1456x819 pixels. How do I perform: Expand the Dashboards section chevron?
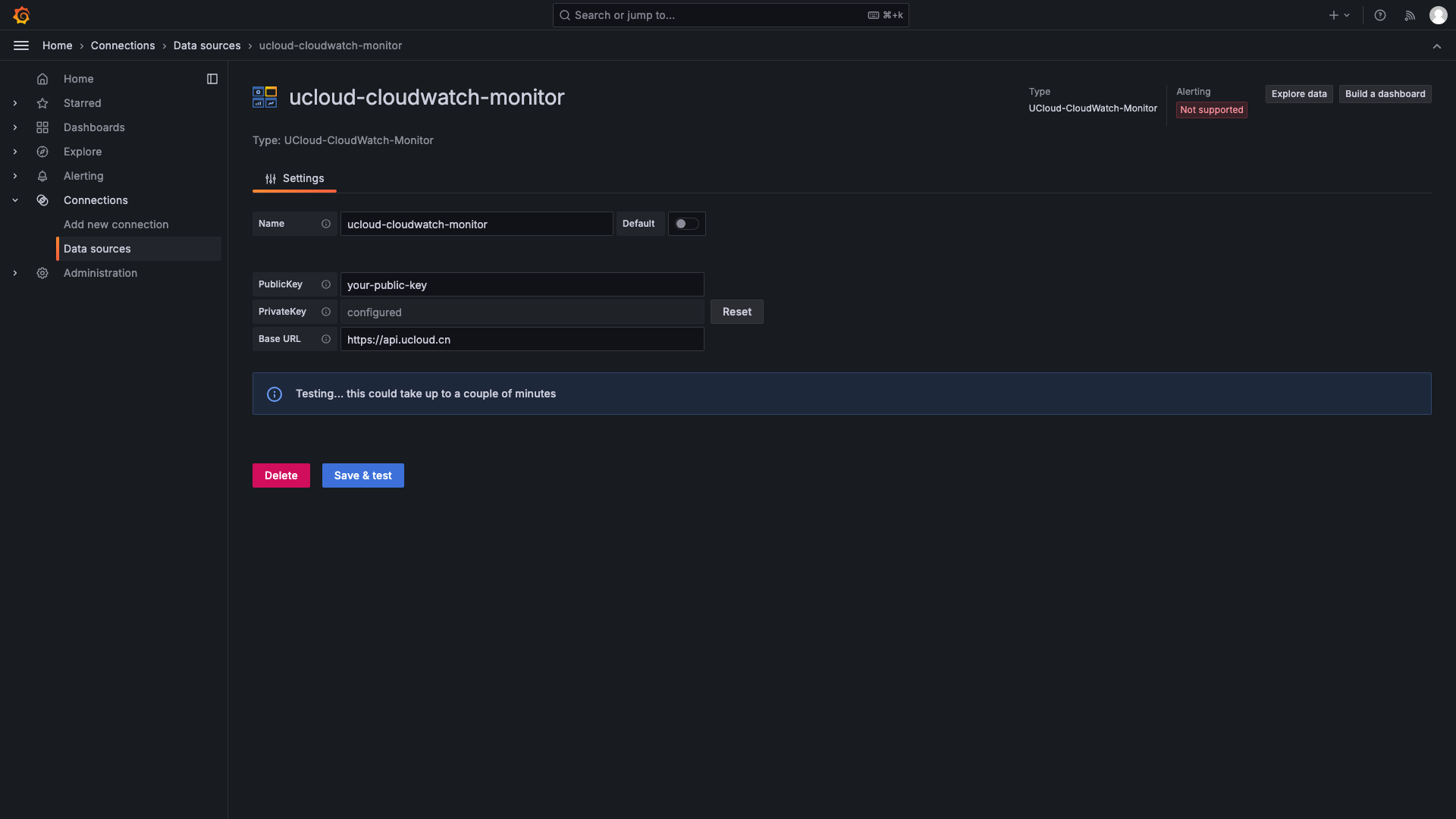tap(15, 127)
